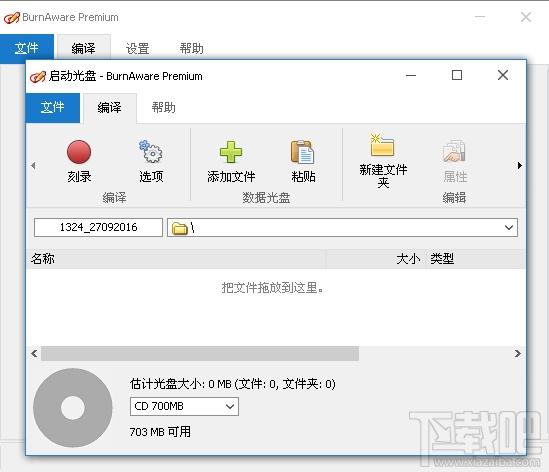The height and width of the screenshot is (472, 549).
Task: Open the 选项 options gear icon
Action: pos(151,152)
